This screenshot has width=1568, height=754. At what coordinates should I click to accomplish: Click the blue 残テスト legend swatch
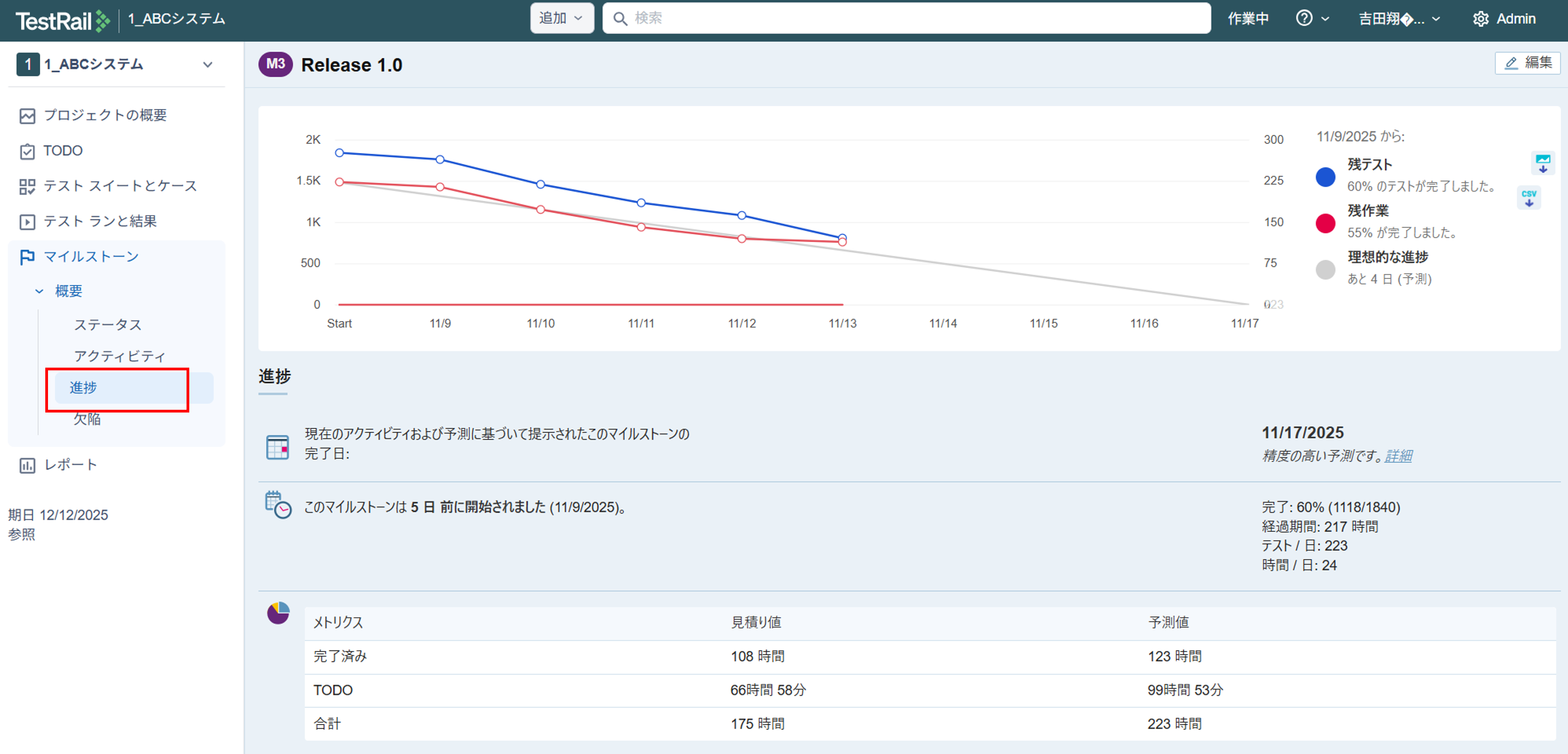(1325, 176)
